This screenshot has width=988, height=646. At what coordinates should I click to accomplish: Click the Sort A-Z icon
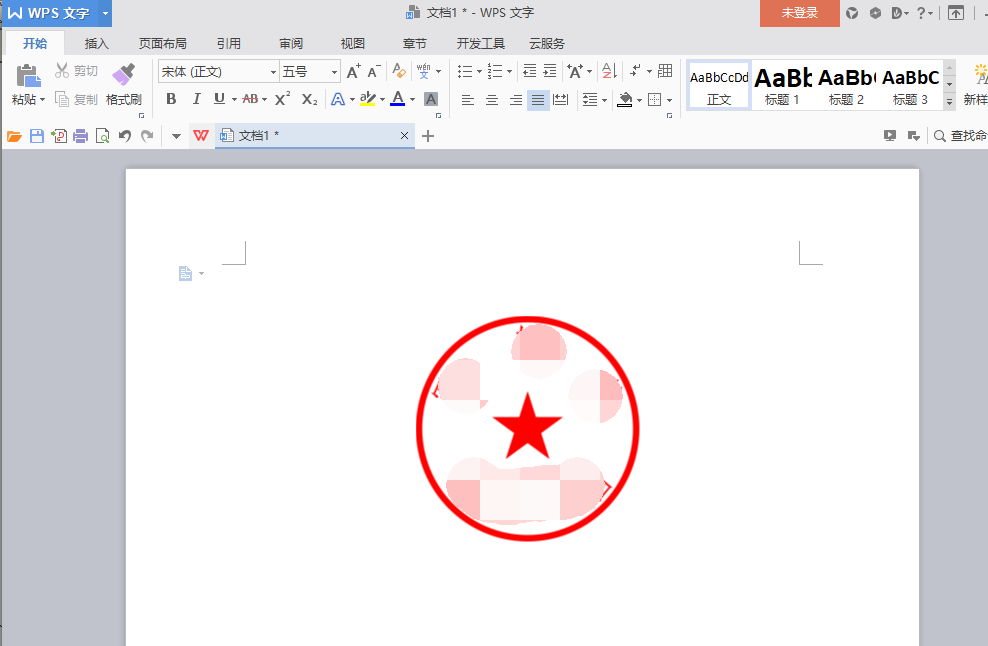(x=609, y=71)
